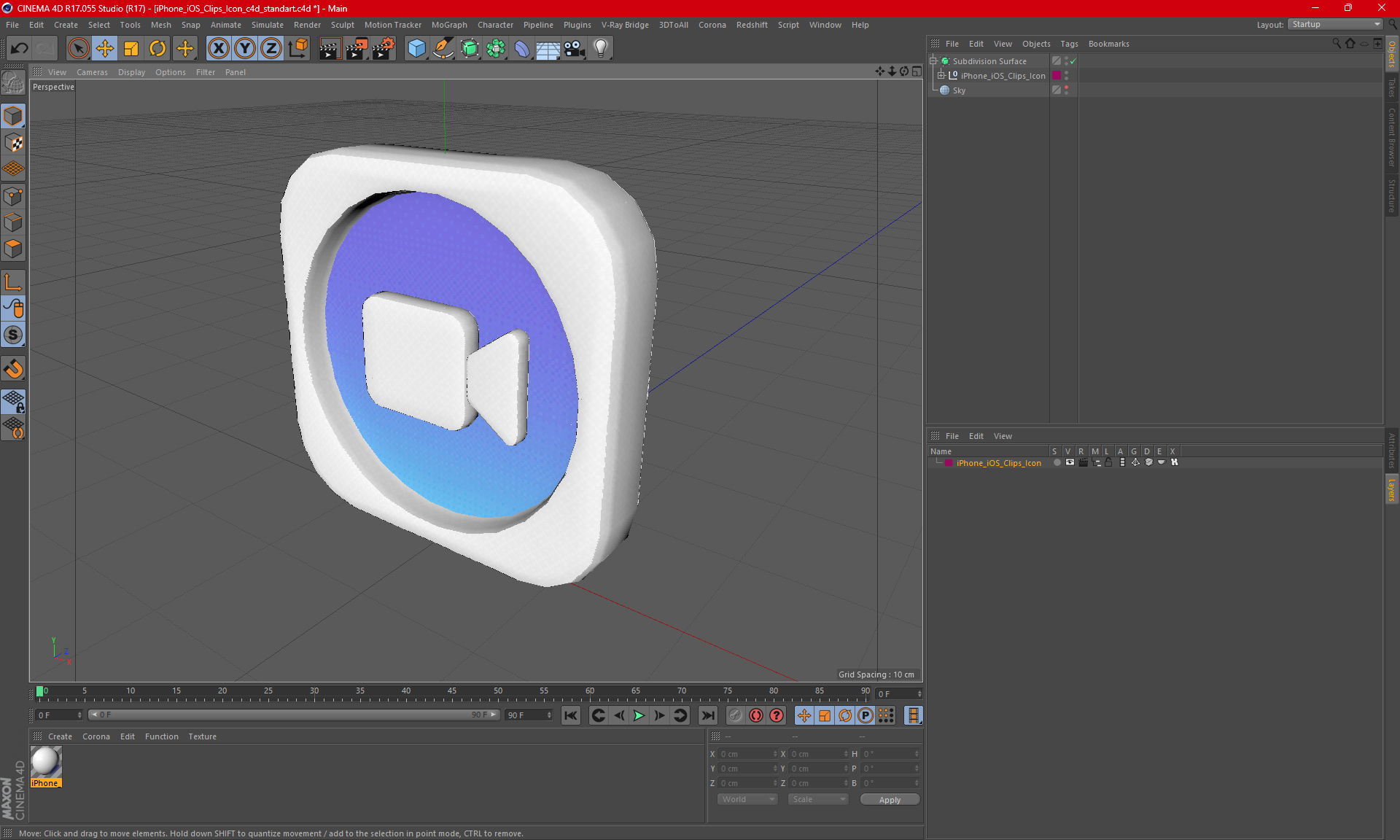Toggle Subdivision Surface green enable checkmark
This screenshot has height=840, width=1400.
pos(1073,61)
